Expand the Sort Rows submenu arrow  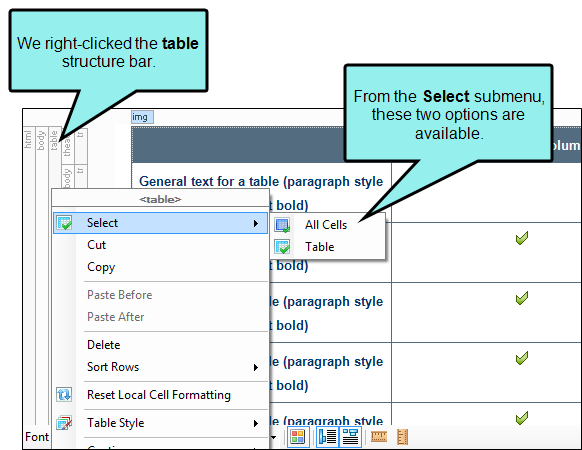coord(255,368)
